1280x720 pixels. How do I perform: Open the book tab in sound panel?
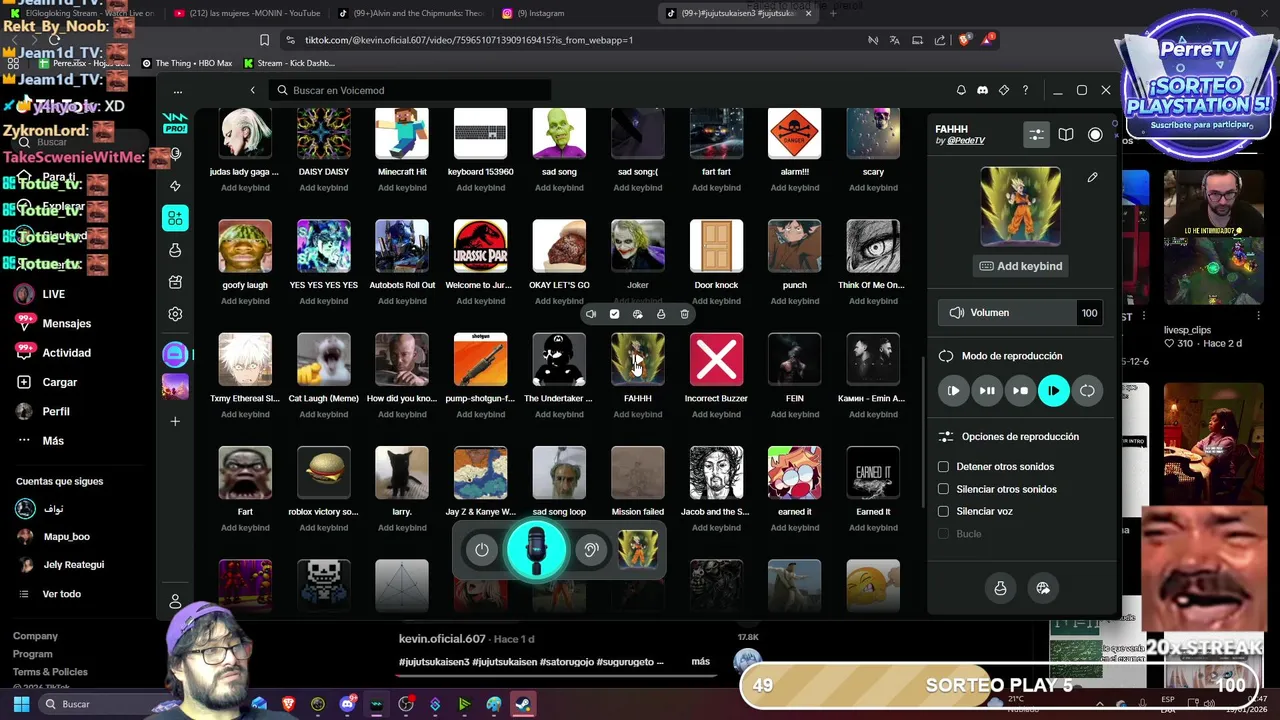click(x=1066, y=134)
